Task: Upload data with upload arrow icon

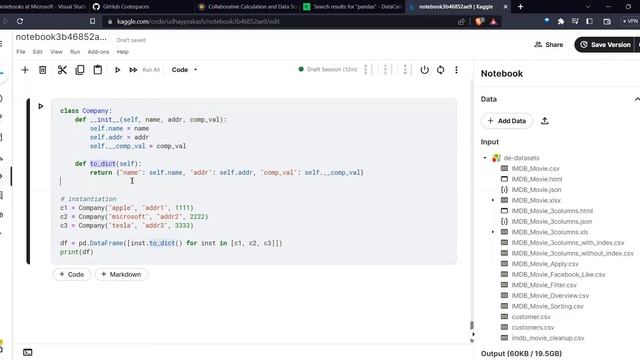Action: point(544,121)
